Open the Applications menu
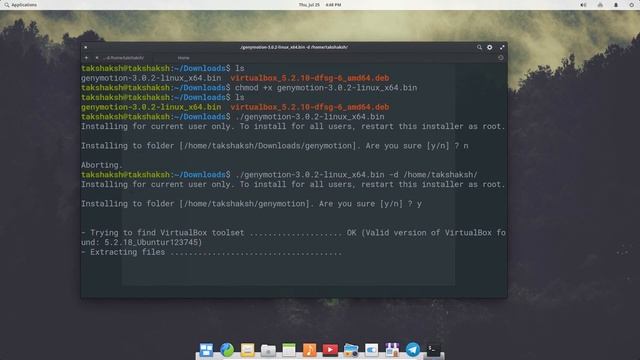 [20, 5]
